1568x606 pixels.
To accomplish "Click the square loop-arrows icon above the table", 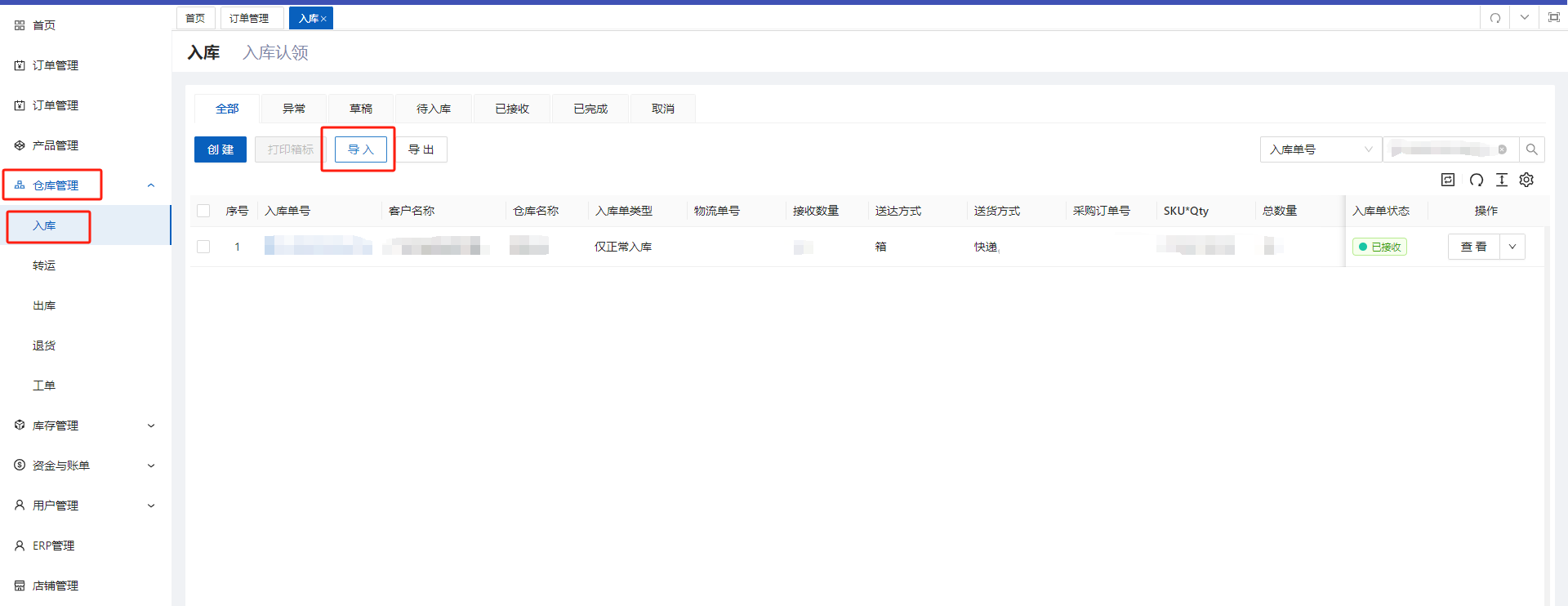I will pyautogui.click(x=1448, y=180).
